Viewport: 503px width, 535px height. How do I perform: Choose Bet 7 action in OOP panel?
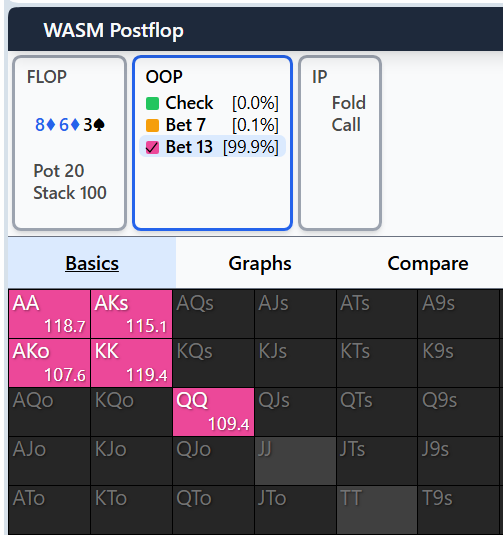pyautogui.click(x=212, y=125)
